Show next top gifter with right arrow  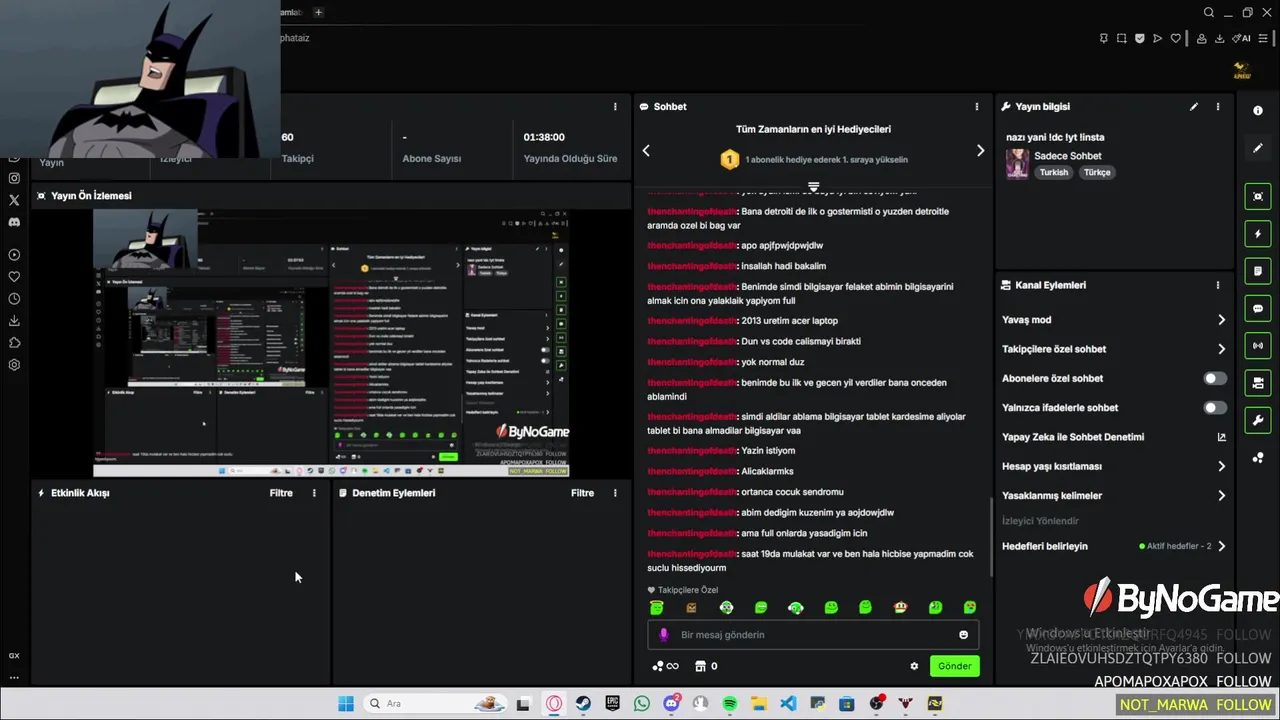[980, 151]
